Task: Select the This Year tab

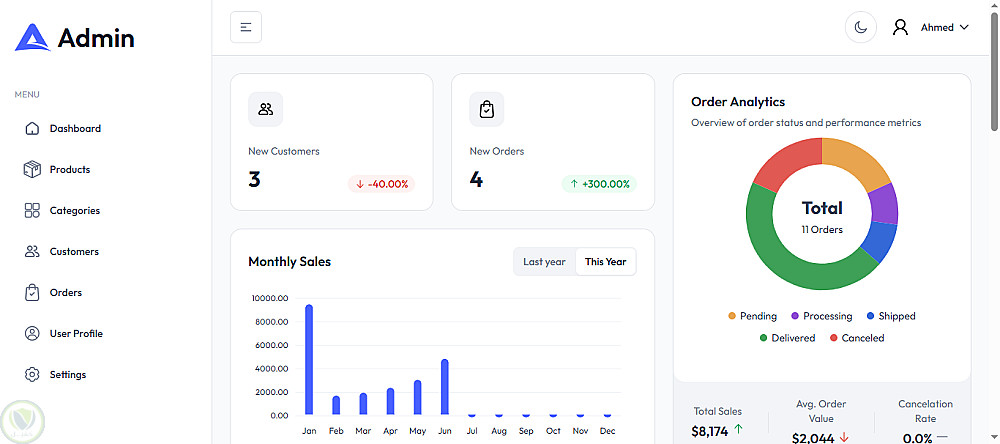Action: pyautogui.click(x=605, y=262)
